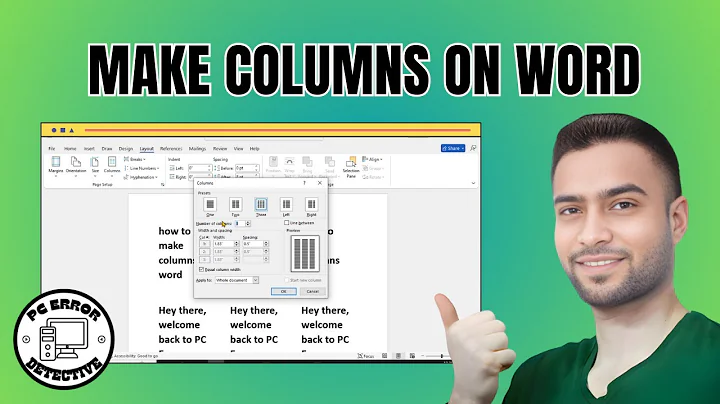
Task: Open the comments icon beside Share
Action: [x=473, y=148]
